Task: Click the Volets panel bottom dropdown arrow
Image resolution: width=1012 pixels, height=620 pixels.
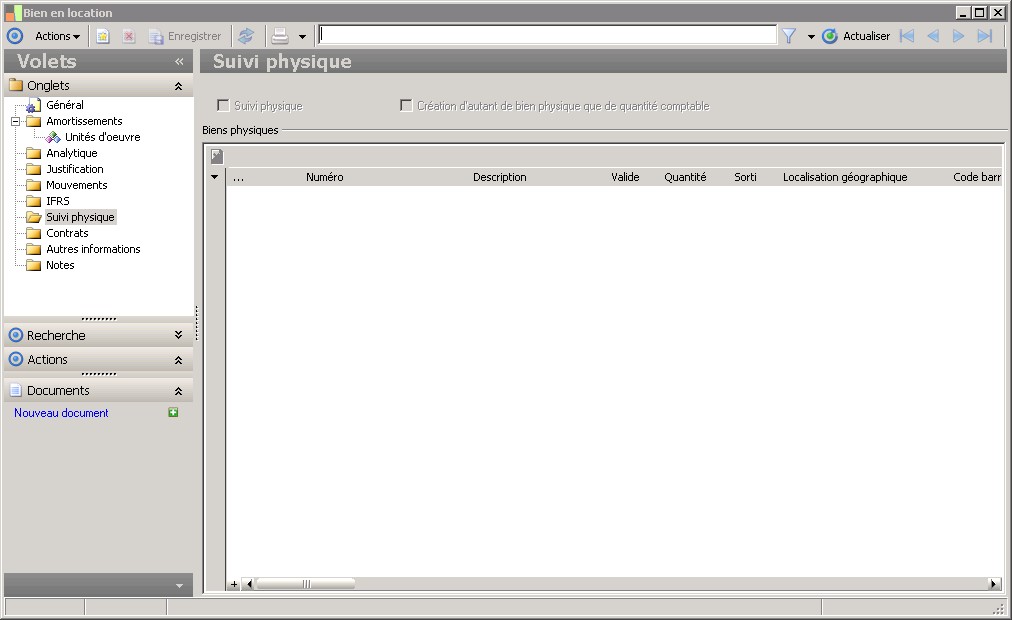Action: (179, 586)
